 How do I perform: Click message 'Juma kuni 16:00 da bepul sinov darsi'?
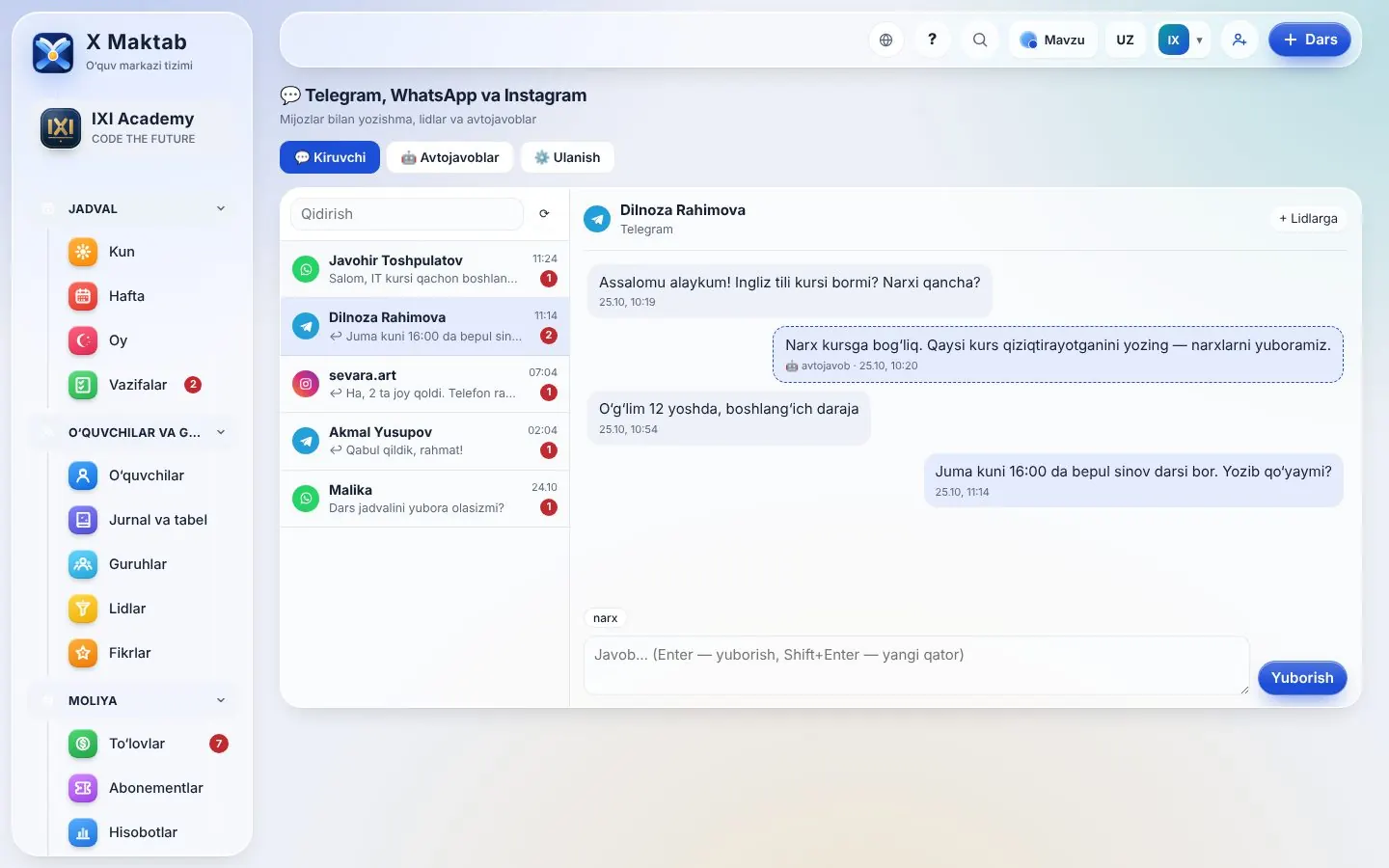1133,480
